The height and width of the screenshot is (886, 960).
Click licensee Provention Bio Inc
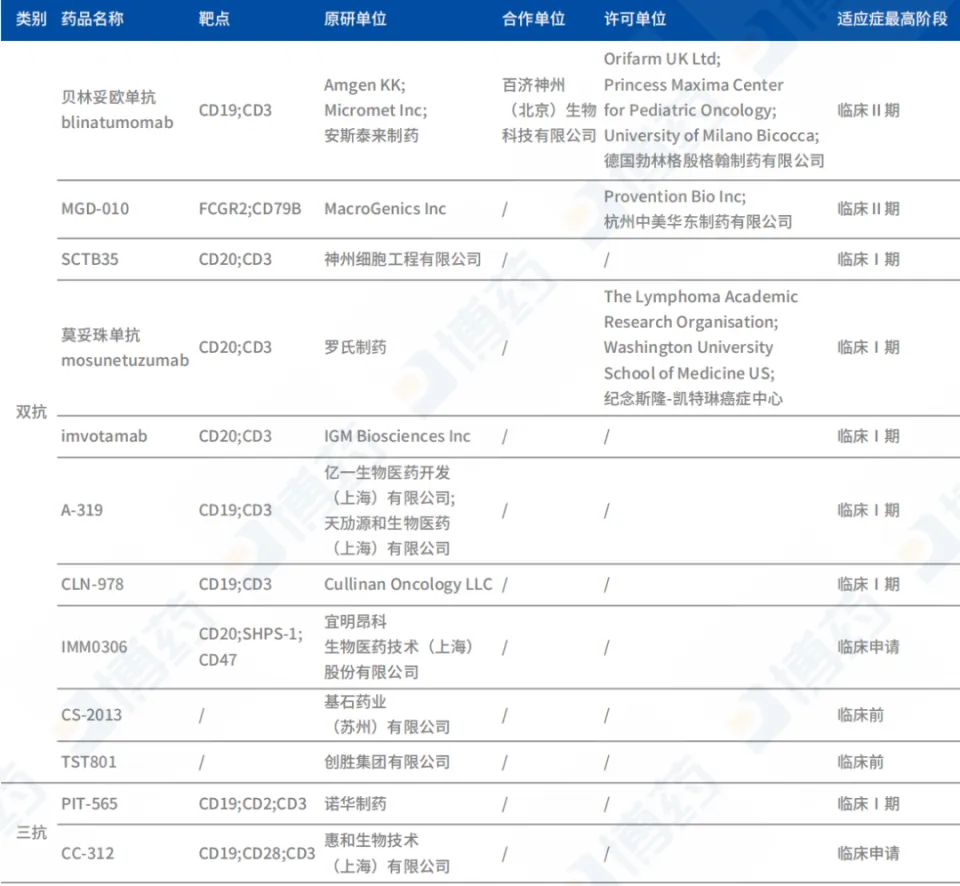(x=675, y=196)
